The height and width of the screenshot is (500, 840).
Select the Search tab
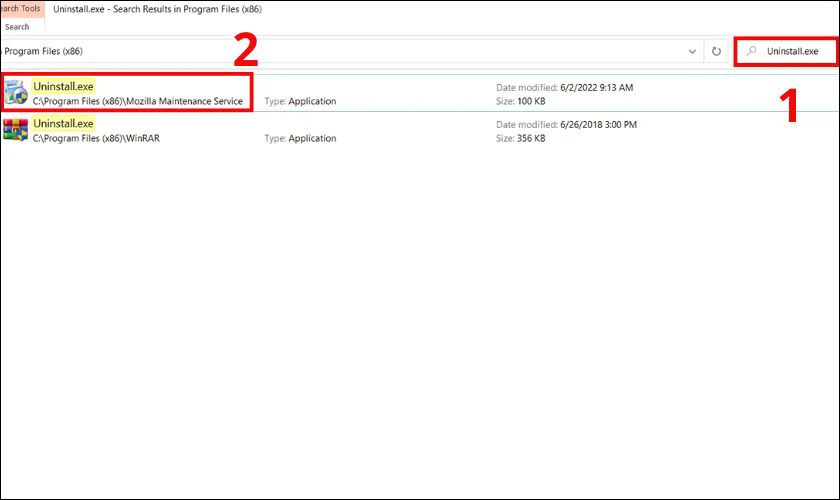[17, 27]
